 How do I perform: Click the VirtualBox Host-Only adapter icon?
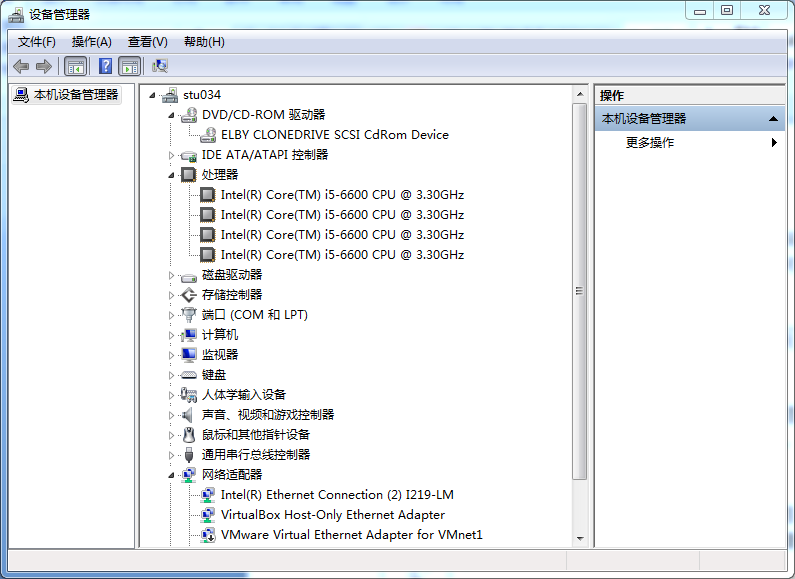tap(208, 515)
